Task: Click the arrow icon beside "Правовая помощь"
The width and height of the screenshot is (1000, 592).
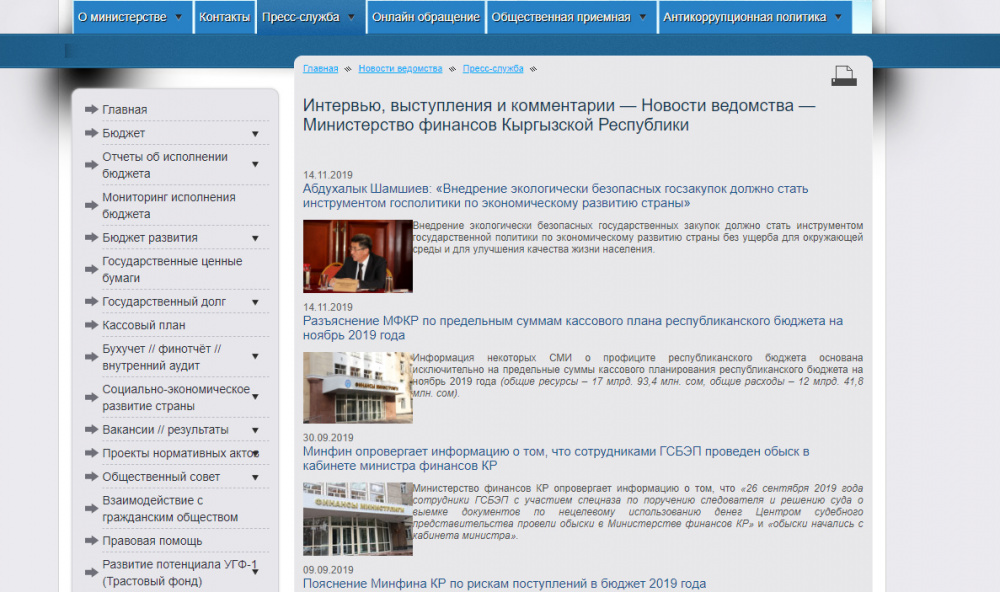Action: point(90,540)
